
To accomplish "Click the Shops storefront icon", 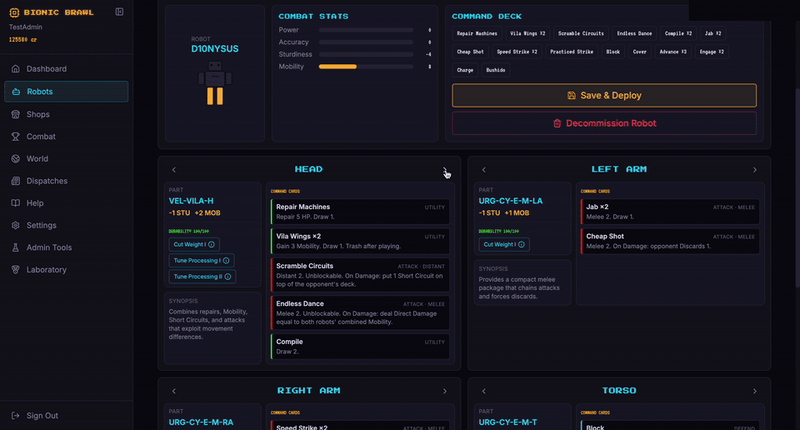I will [x=16, y=114].
